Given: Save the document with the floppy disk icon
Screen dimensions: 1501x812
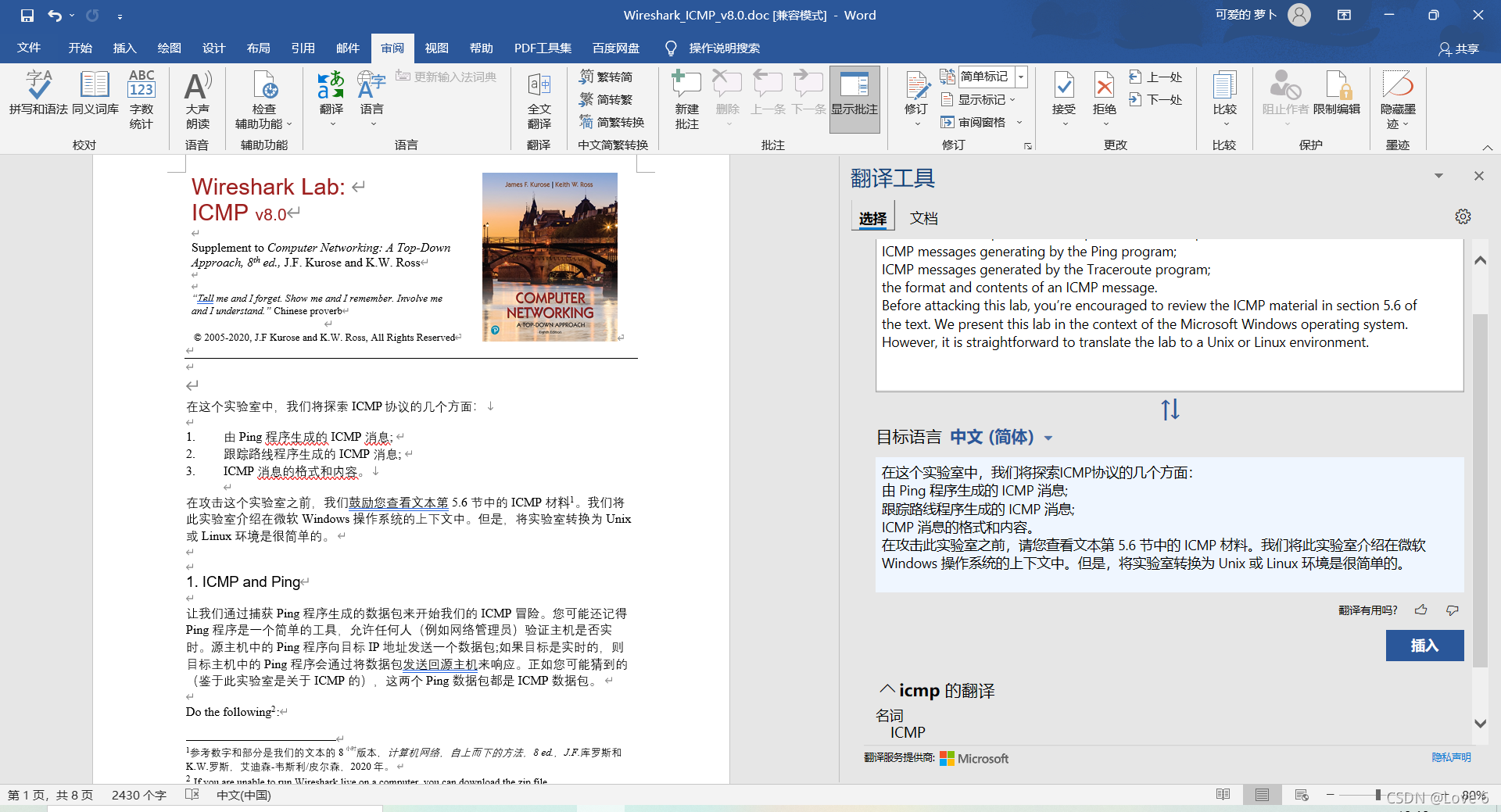Looking at the screenshot, I should (x=27, y=16).
